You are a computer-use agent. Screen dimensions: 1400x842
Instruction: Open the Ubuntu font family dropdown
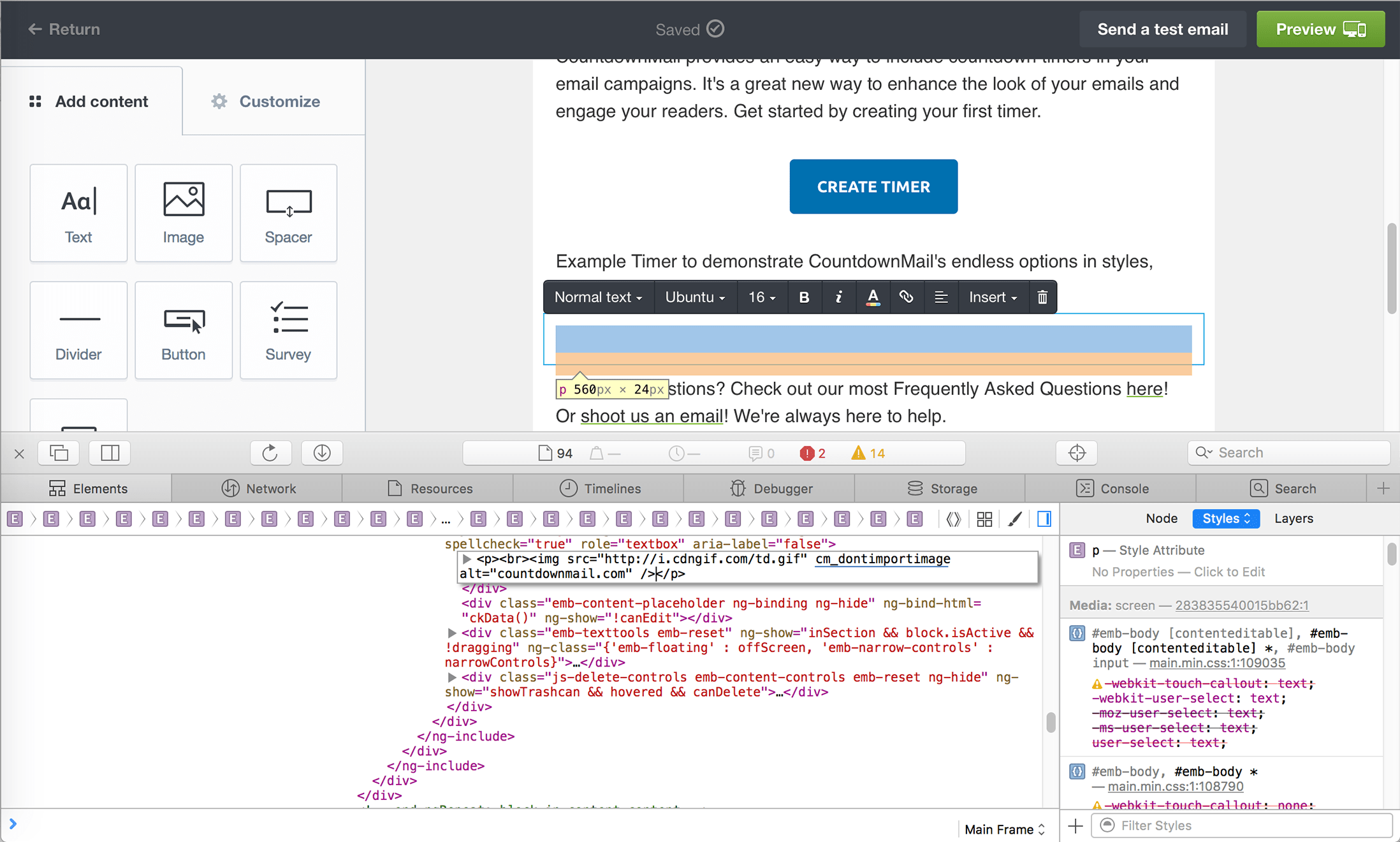pos(694,297)
